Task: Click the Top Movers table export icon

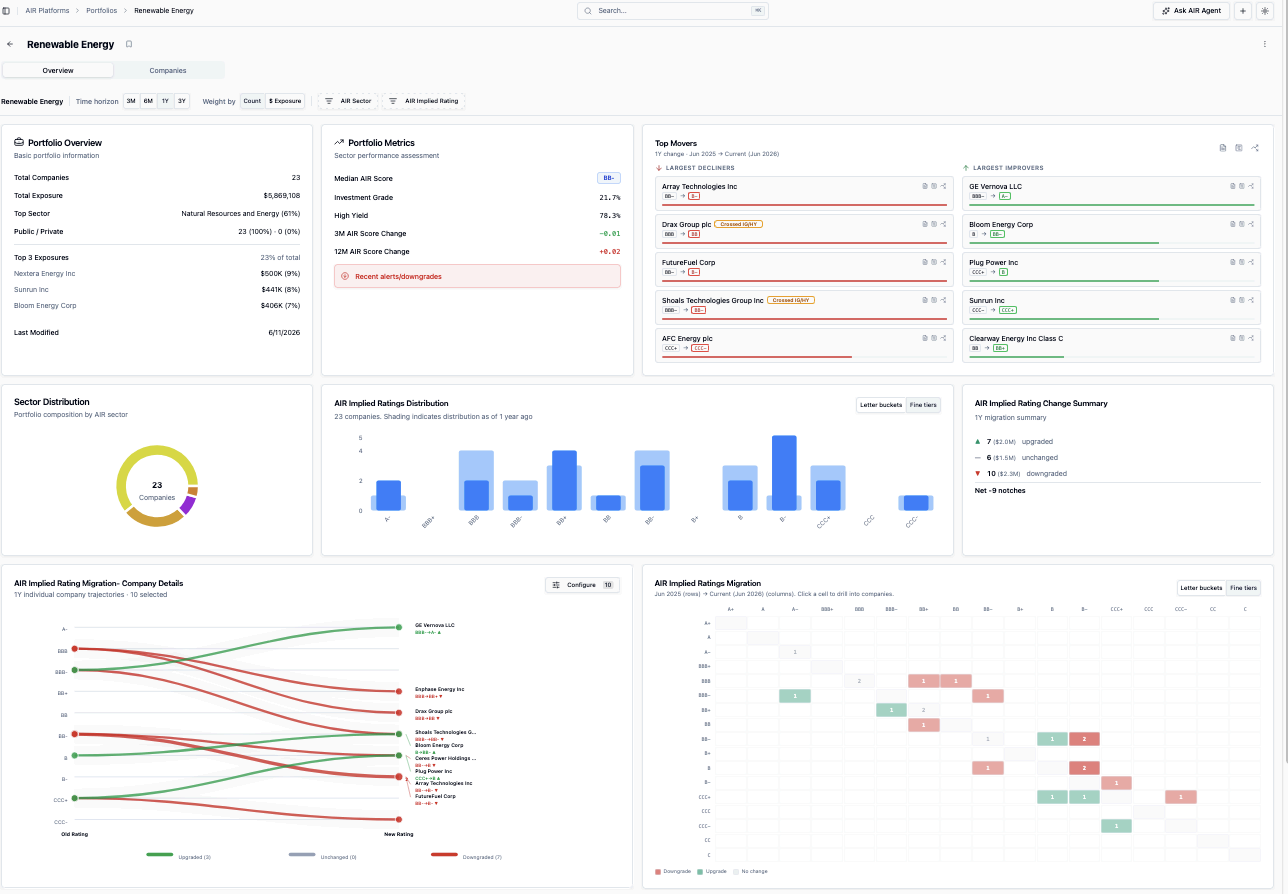Action: click(x=1239, y=148)
